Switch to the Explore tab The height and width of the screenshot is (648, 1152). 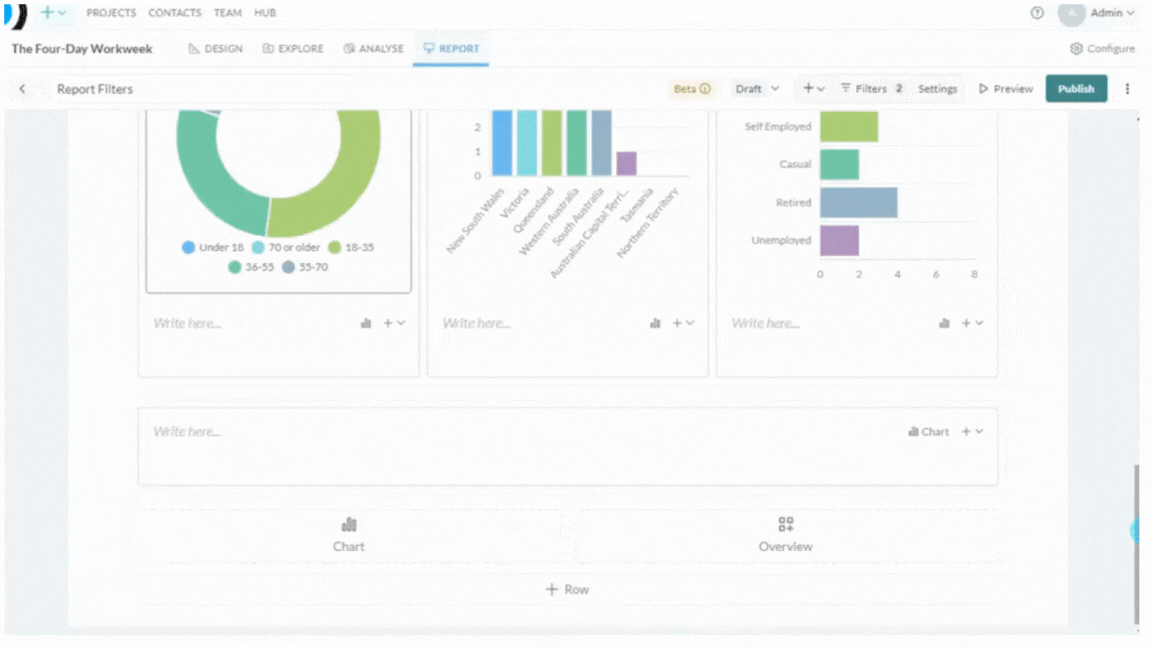coord(293,48)
